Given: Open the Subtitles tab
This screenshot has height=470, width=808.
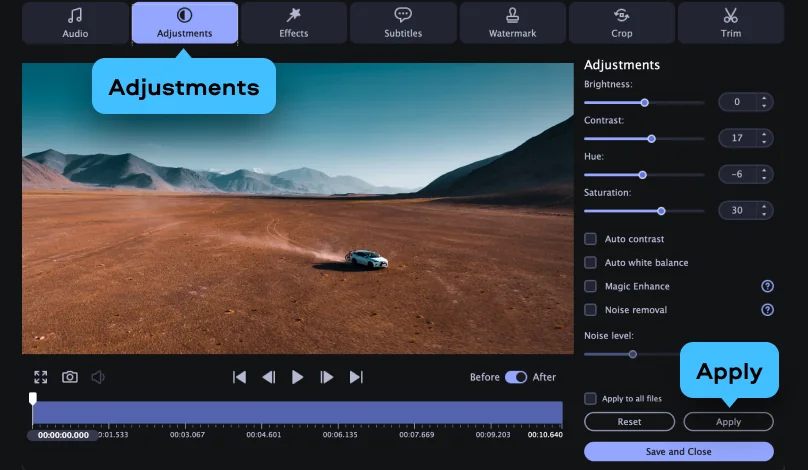Looking at the screenshot, I should 403,23.
